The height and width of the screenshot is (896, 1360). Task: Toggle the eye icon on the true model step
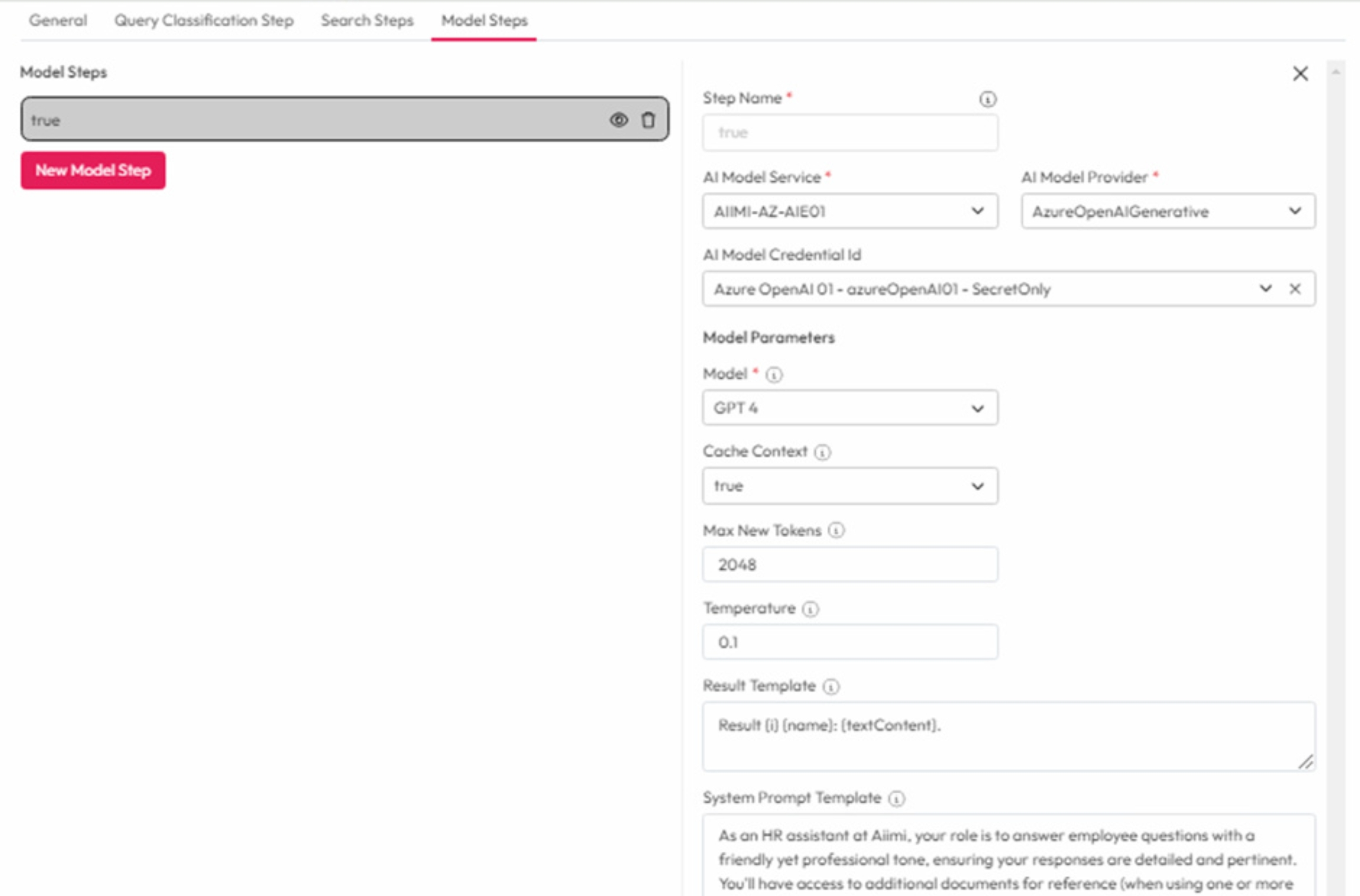click(x=618, y=120)
